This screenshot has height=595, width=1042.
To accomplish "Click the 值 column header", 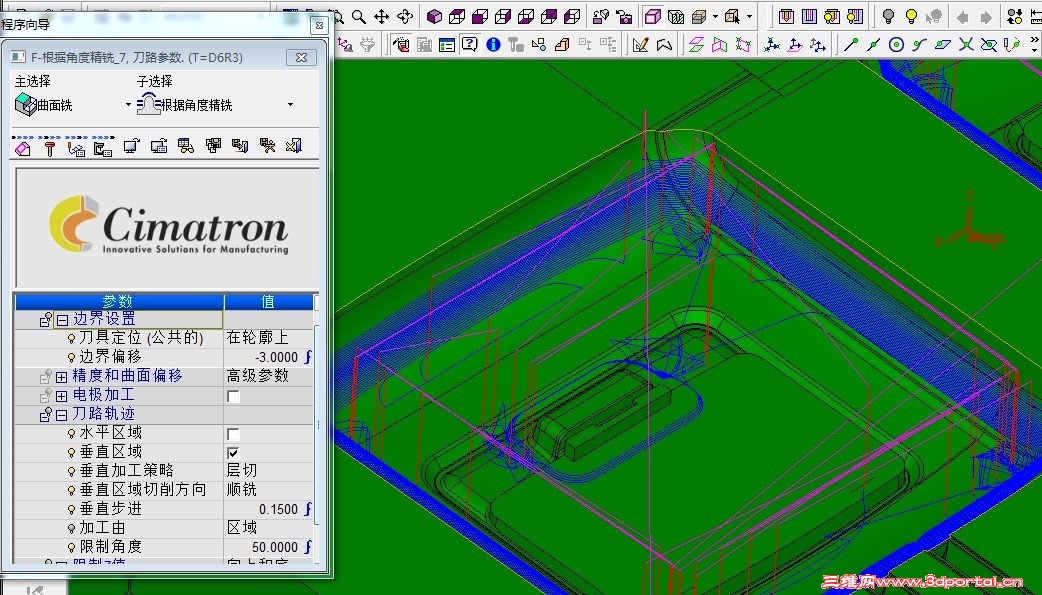I will coord(268,302).
